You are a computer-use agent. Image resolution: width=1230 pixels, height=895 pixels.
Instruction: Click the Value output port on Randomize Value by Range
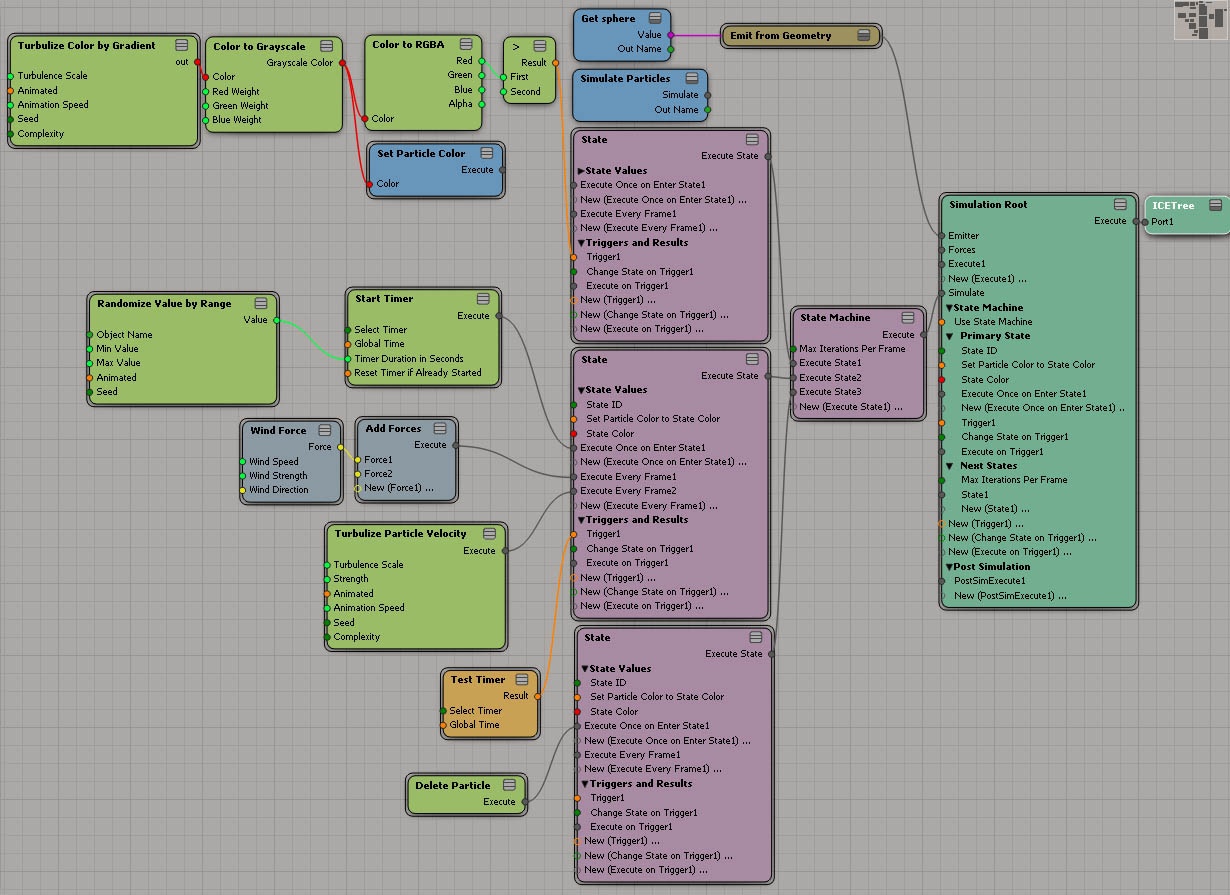(277, 320)
